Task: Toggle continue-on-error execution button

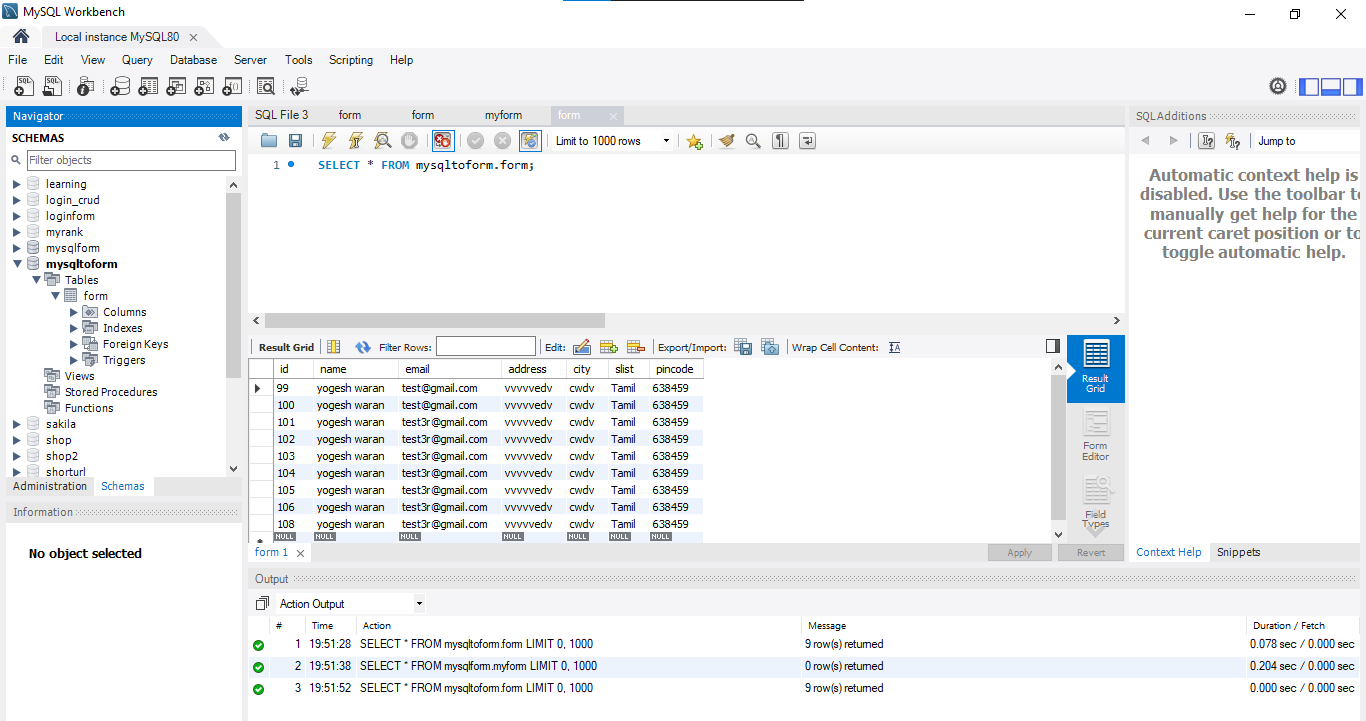Action: [443, 141]
